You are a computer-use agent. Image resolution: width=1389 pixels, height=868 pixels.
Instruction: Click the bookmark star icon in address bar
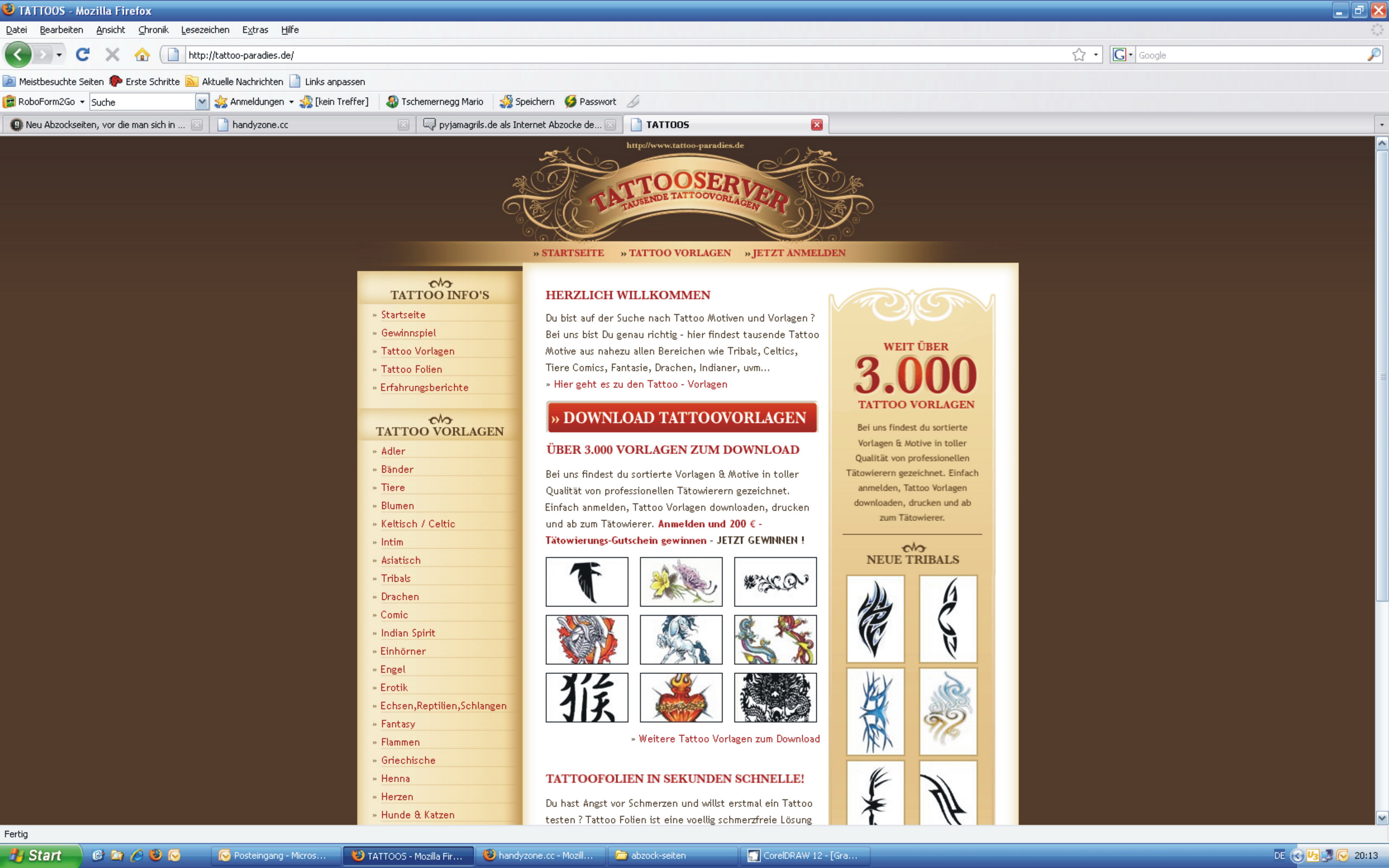[x=1079, y=54]
